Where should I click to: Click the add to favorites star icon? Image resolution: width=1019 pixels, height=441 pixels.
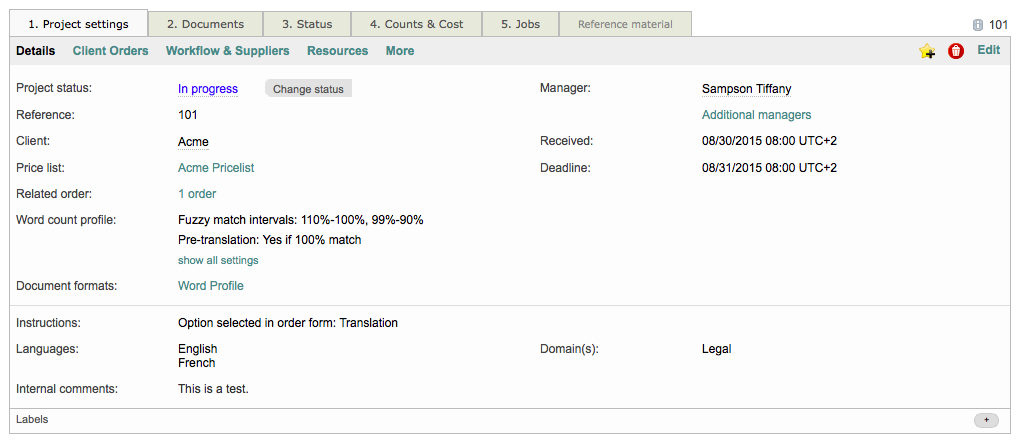click(x=927, y=51)
